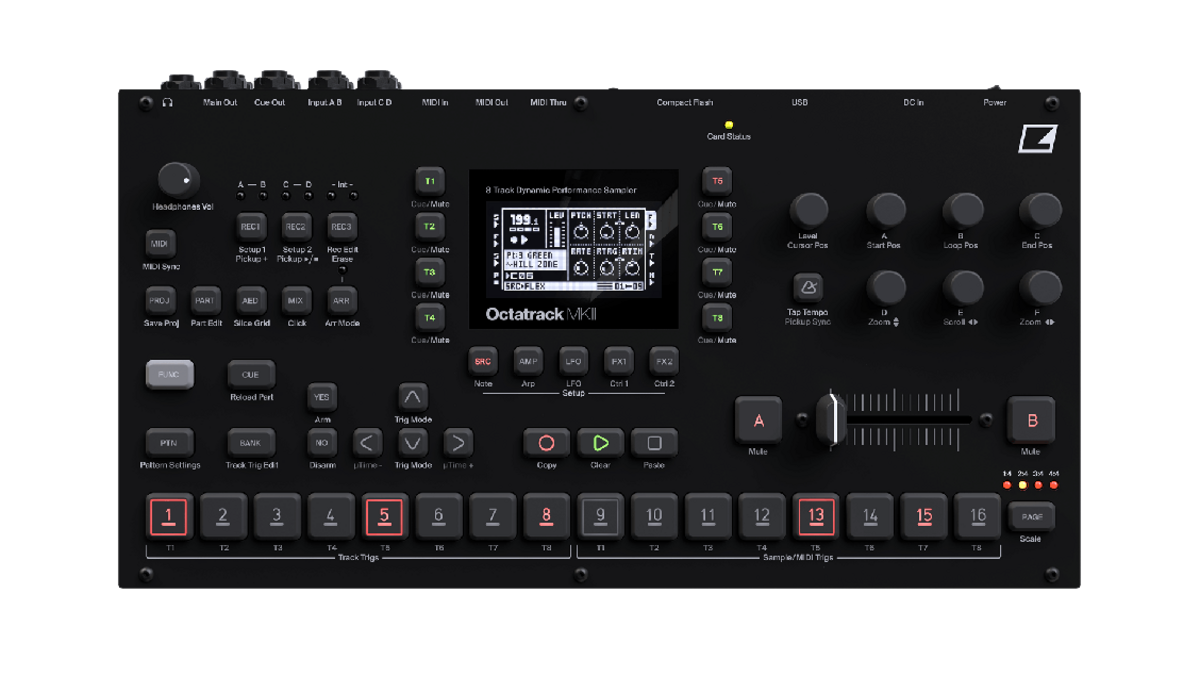Mute track A with the A button

tap(757, 422)
